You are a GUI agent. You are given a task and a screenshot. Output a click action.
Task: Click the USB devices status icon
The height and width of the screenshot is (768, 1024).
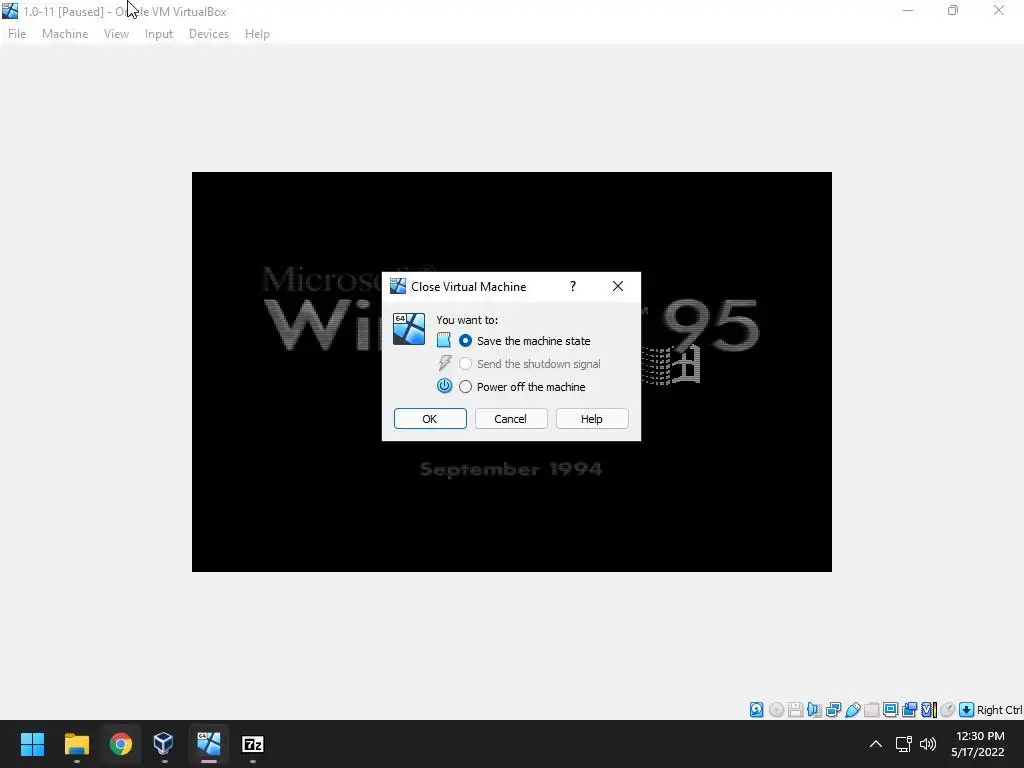click(x=852, y=710)
